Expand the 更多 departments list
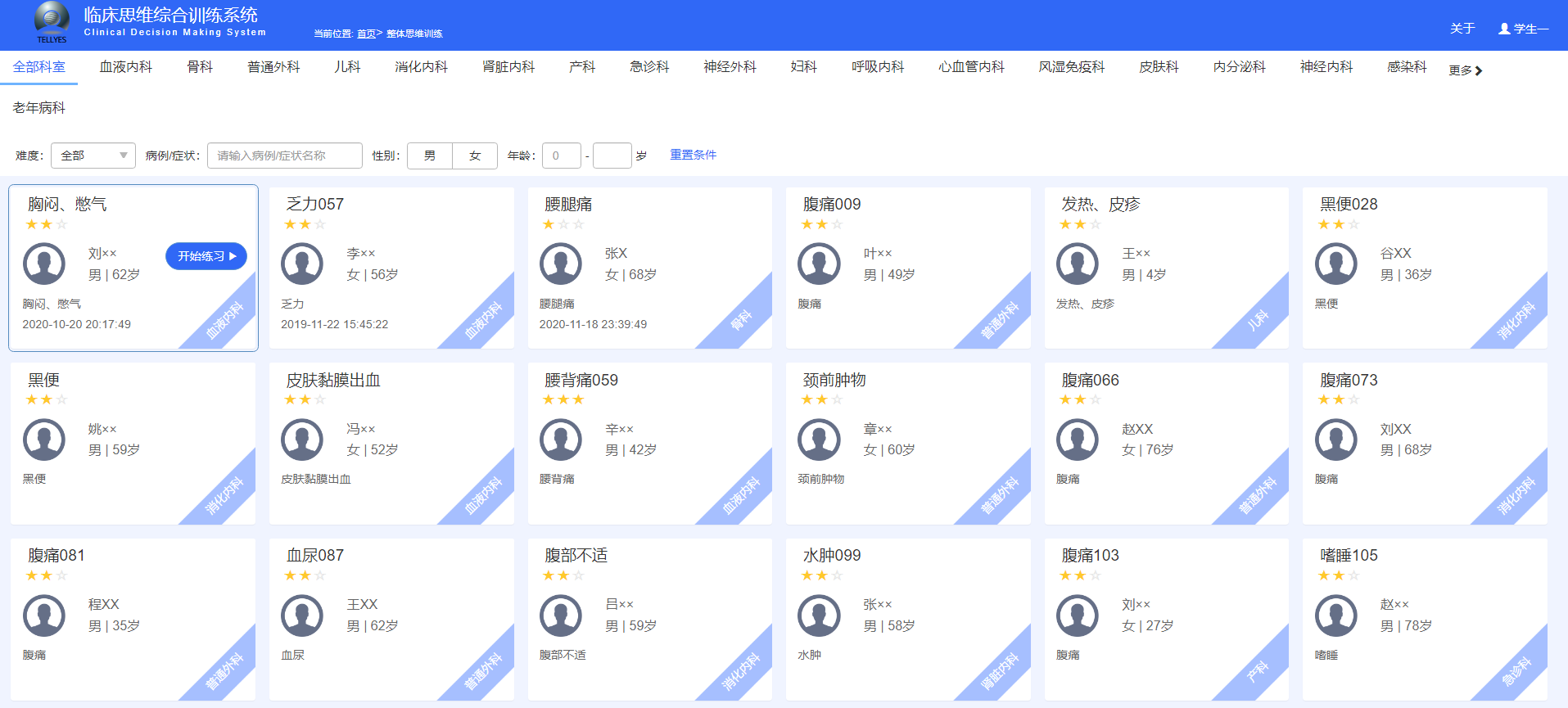This screenshot has height=708, width=1568. tap(1465, 70)
